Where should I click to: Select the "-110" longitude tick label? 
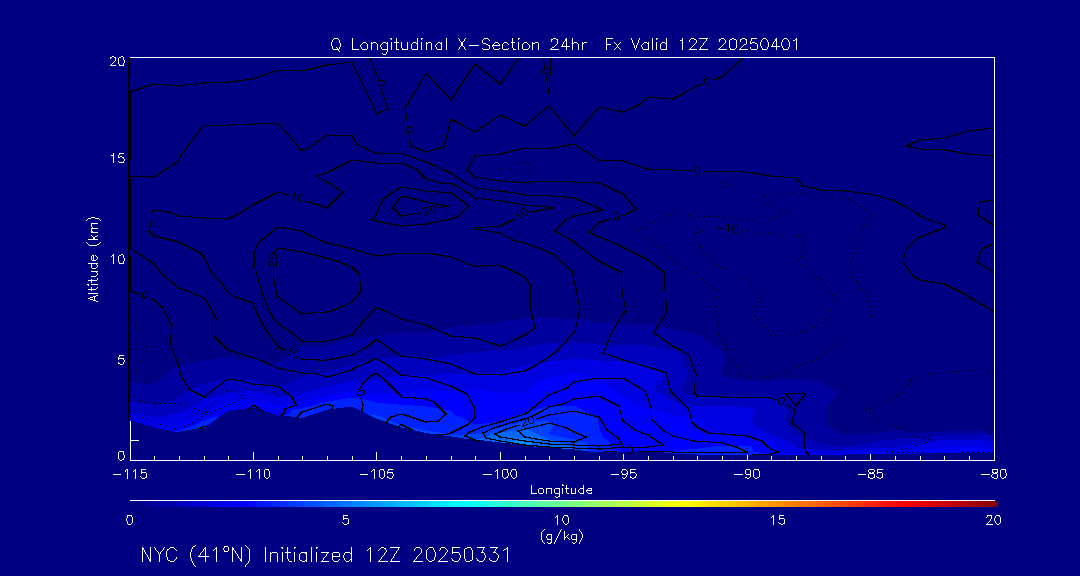click(x=253, y=474)
